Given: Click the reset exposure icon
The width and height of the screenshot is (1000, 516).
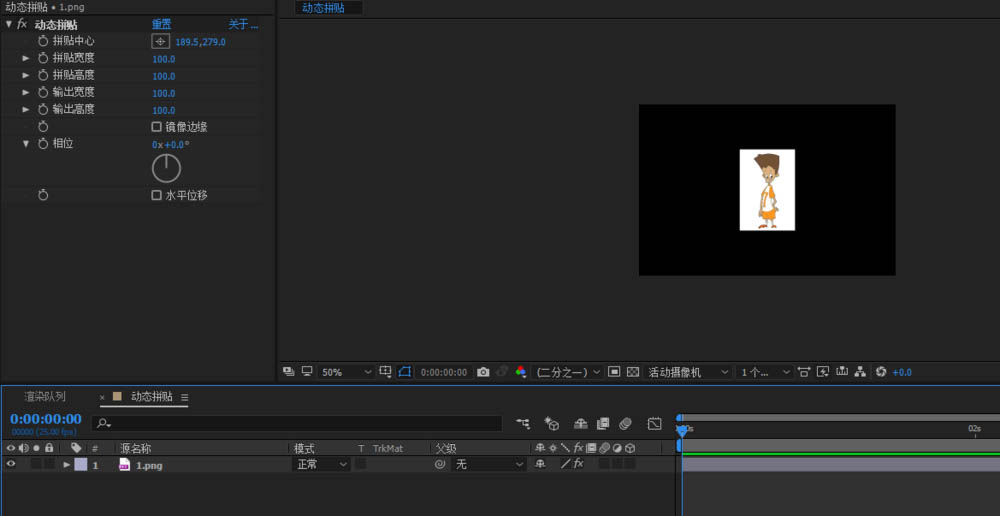Looking at the screenshot, I should [x=881, y=372].
